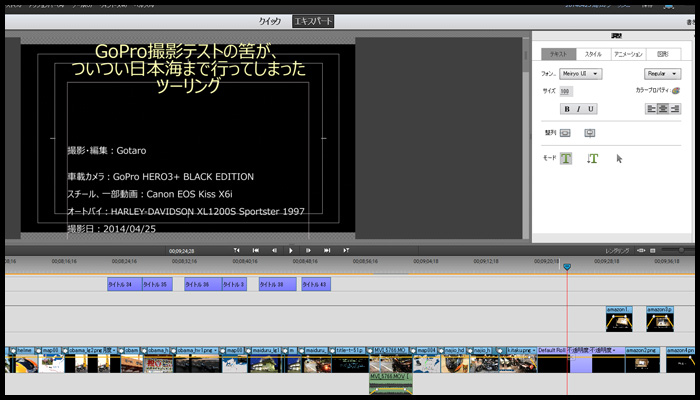Jump to the next edit point

pos(327,250)
